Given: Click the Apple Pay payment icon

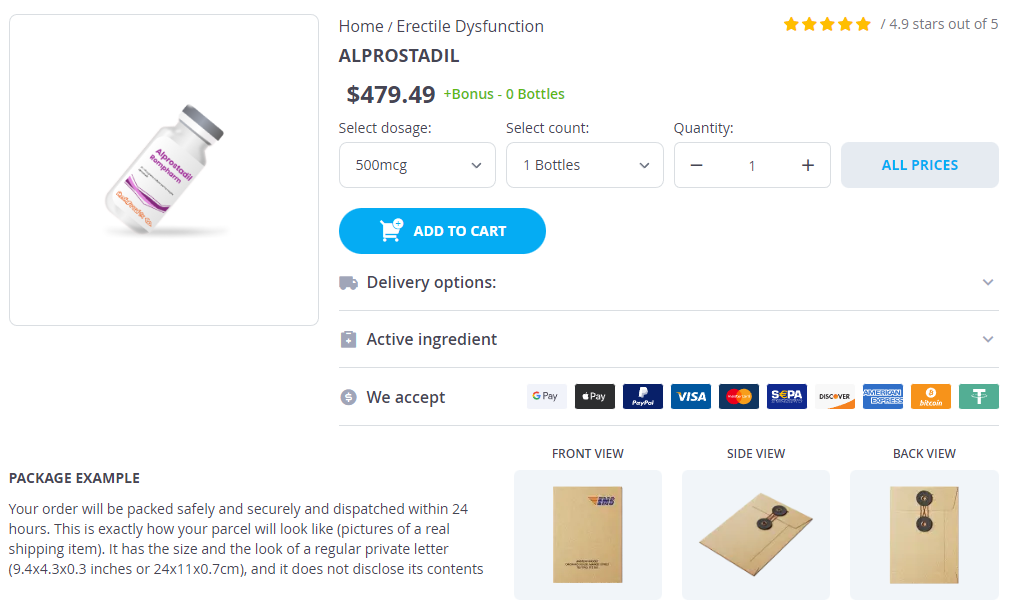Looking at the screenshot, I should 594,397.
